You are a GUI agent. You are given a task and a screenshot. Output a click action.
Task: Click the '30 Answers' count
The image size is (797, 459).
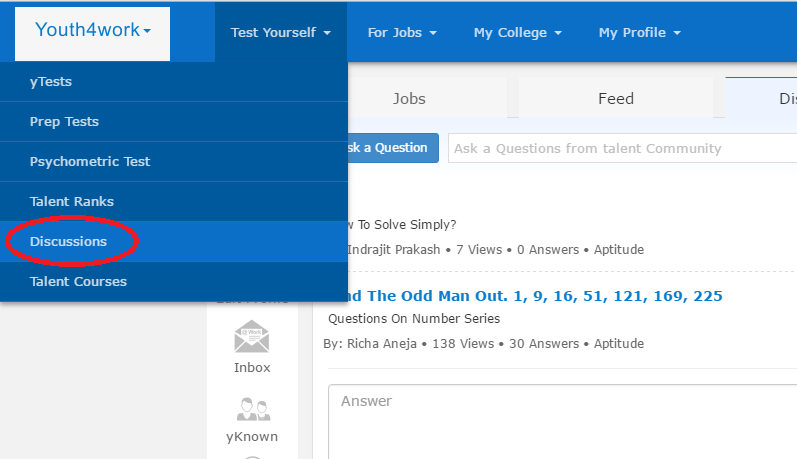click(544, 344)
